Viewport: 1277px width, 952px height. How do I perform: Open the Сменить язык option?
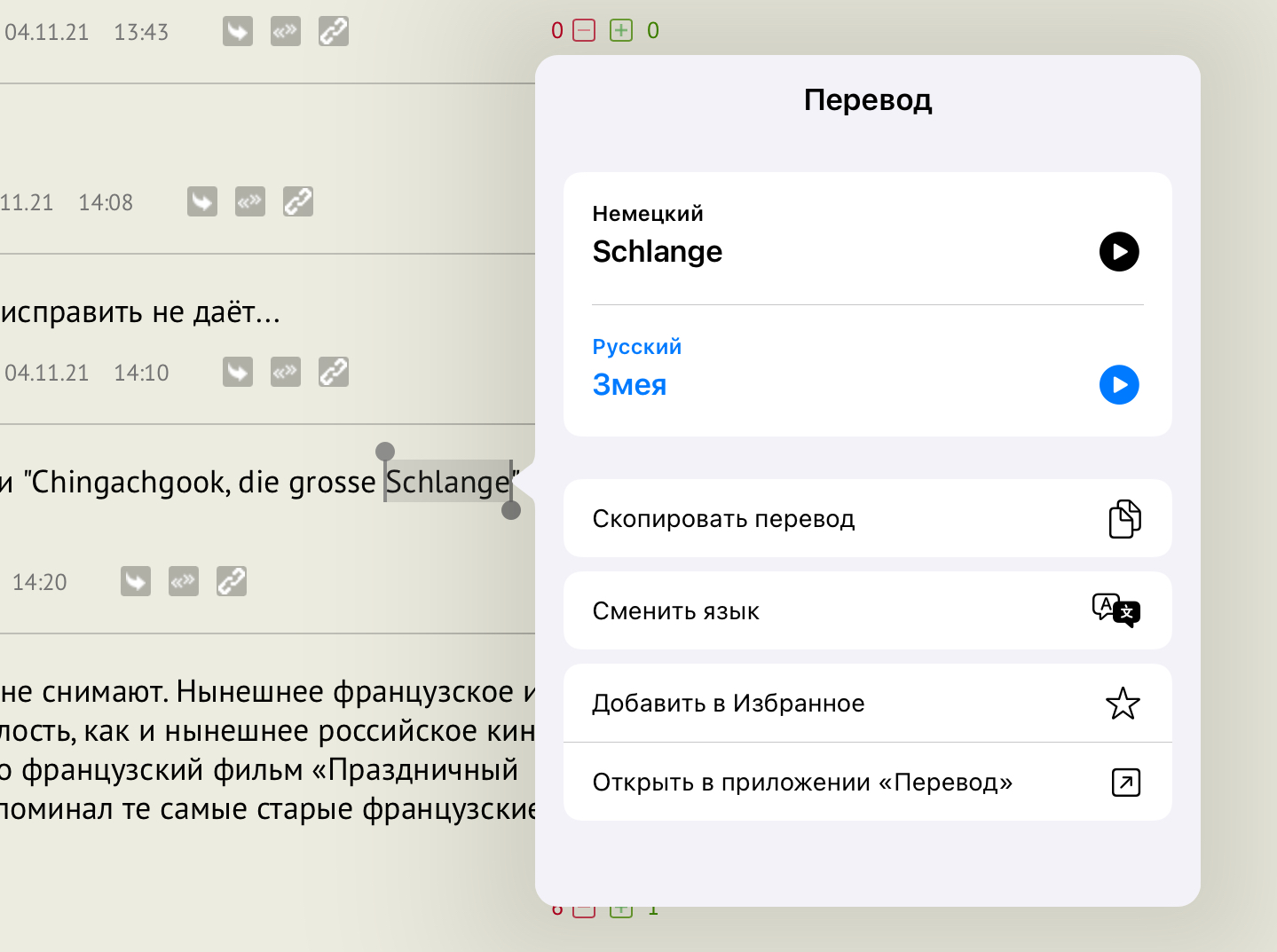tap(867, 611)
